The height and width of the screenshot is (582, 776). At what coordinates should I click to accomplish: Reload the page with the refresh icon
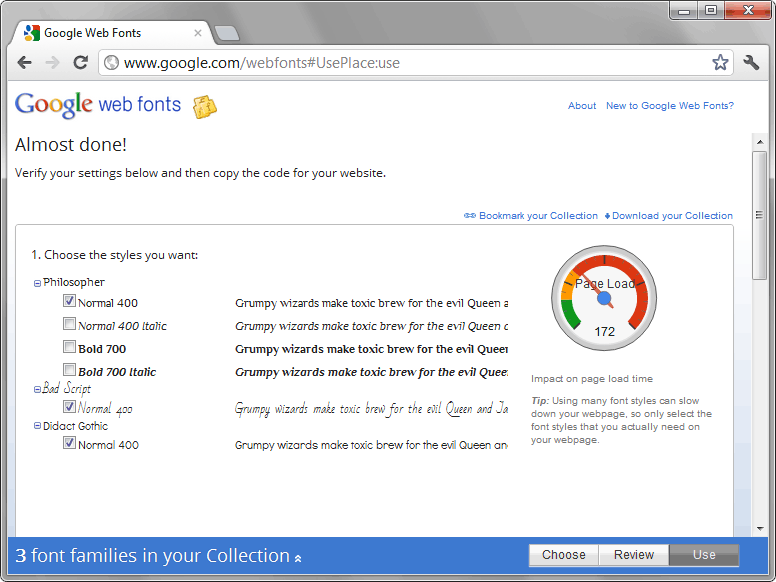click(80, 62)
